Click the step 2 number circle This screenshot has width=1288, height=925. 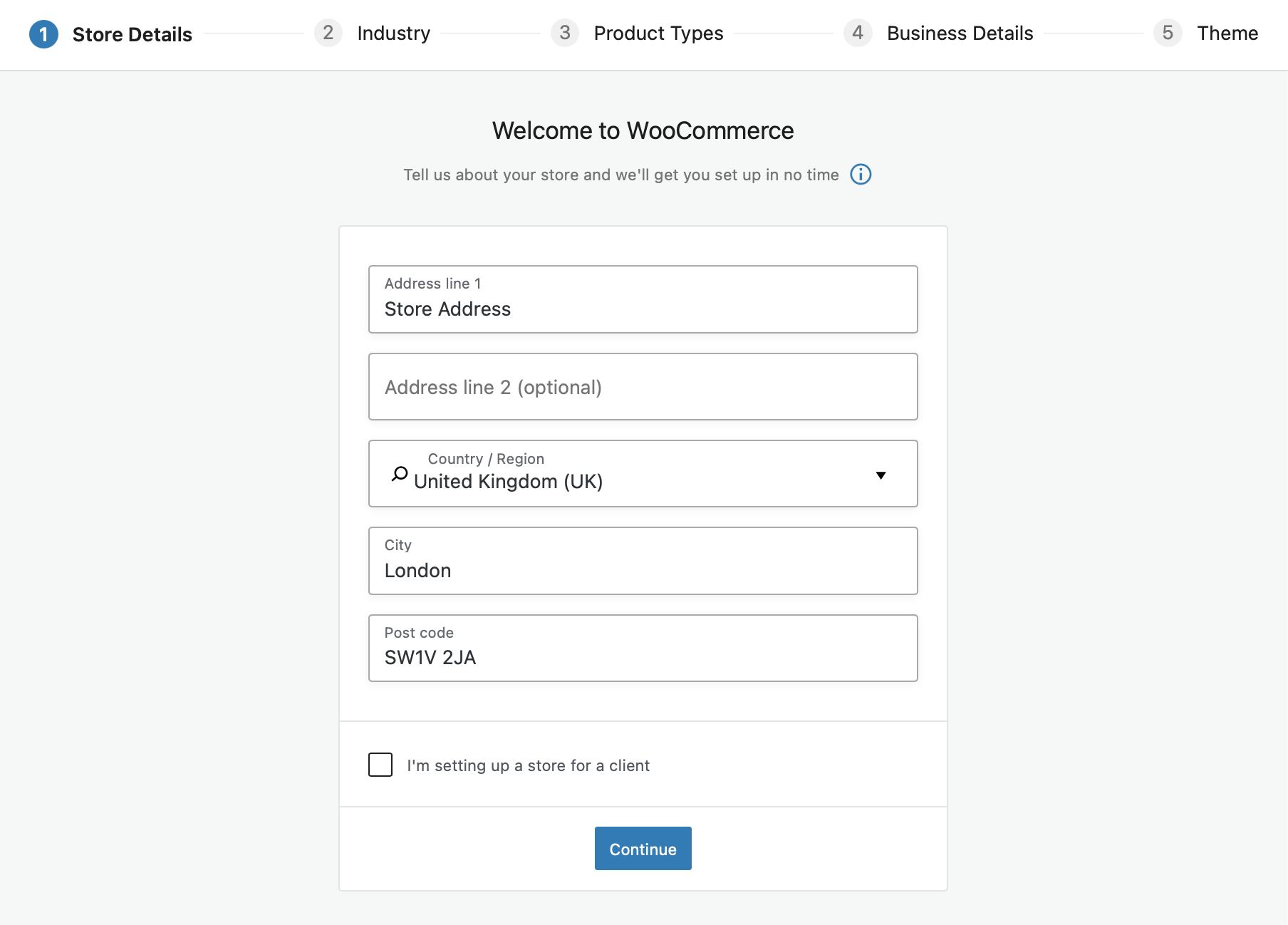(x=328, y=33)
